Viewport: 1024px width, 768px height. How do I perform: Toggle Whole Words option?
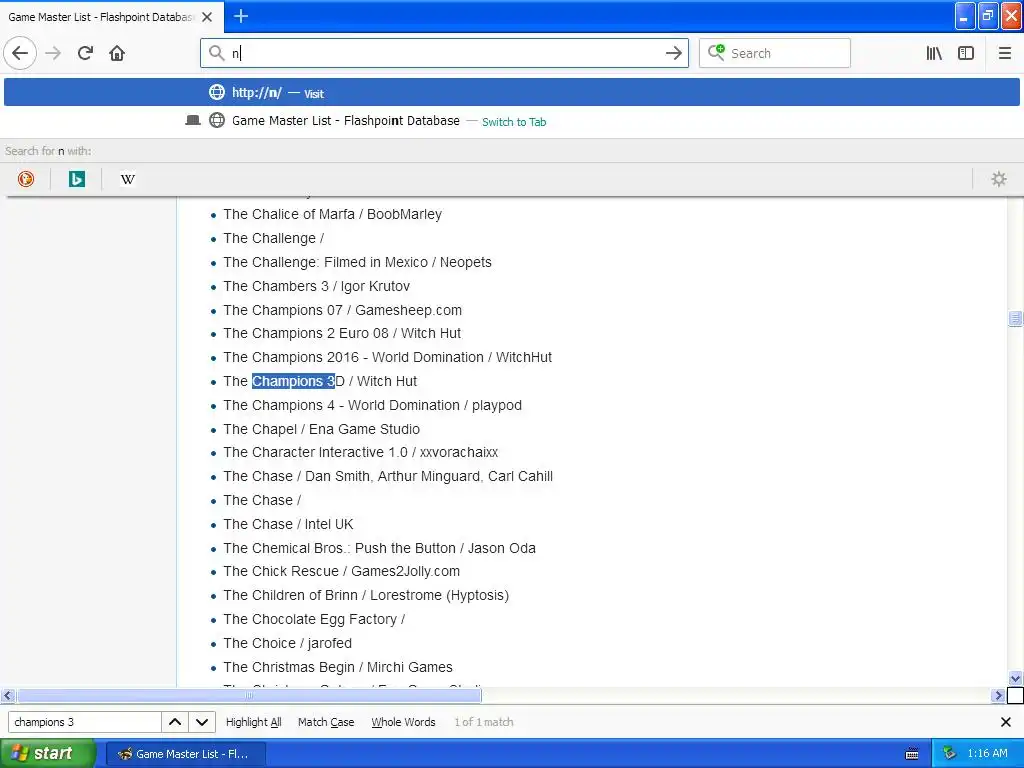click(403, 722)
